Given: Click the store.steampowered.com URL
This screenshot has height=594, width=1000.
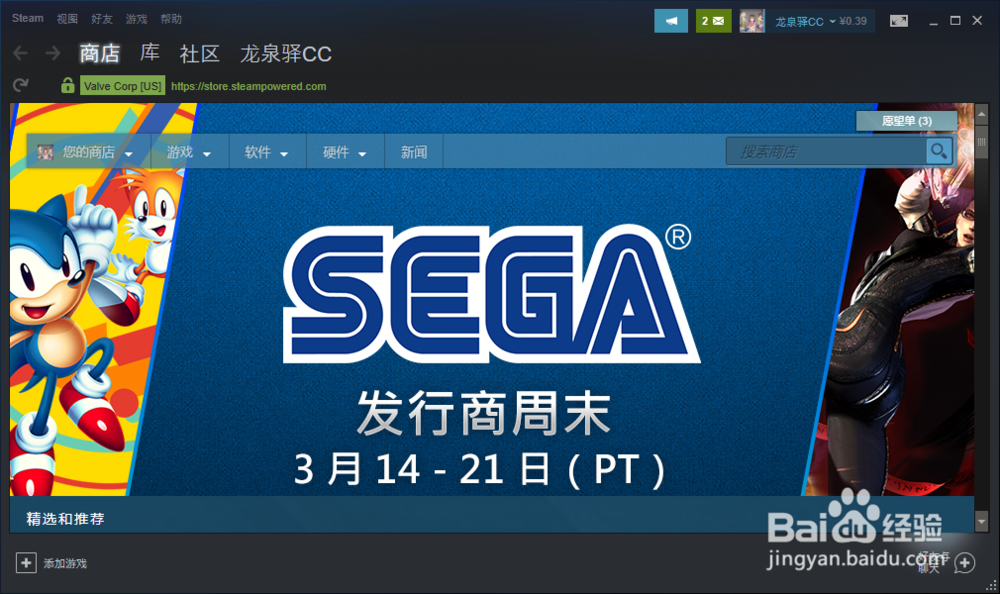Looking at the screenshot, I should point(249,86).
